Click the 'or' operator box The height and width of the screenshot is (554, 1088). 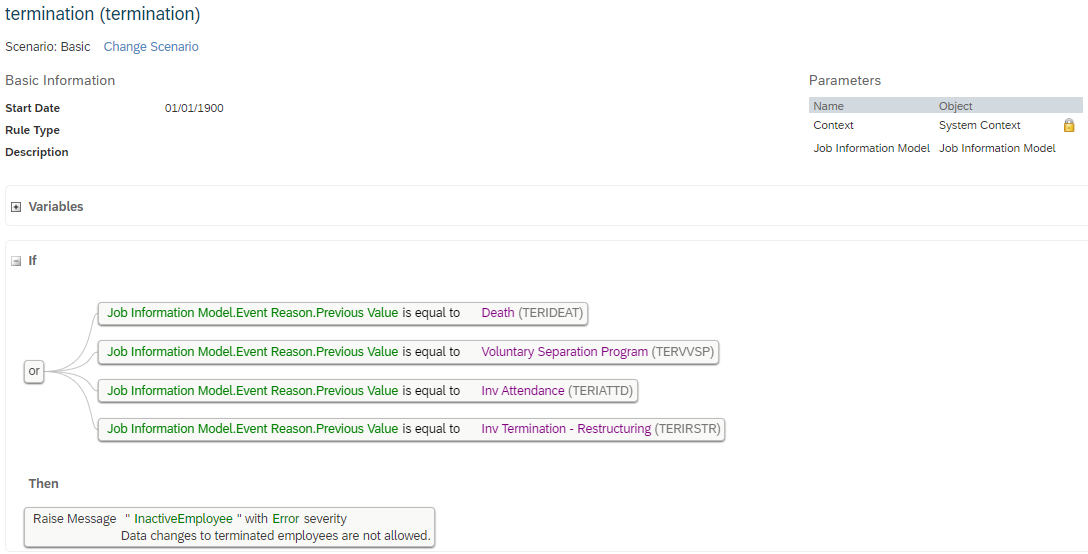click(34, 371)
